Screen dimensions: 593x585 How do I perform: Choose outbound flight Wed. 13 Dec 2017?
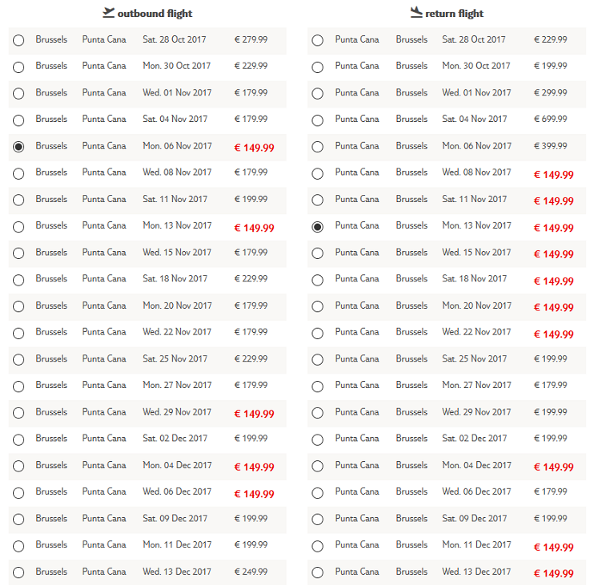click(x=19, y=572)
